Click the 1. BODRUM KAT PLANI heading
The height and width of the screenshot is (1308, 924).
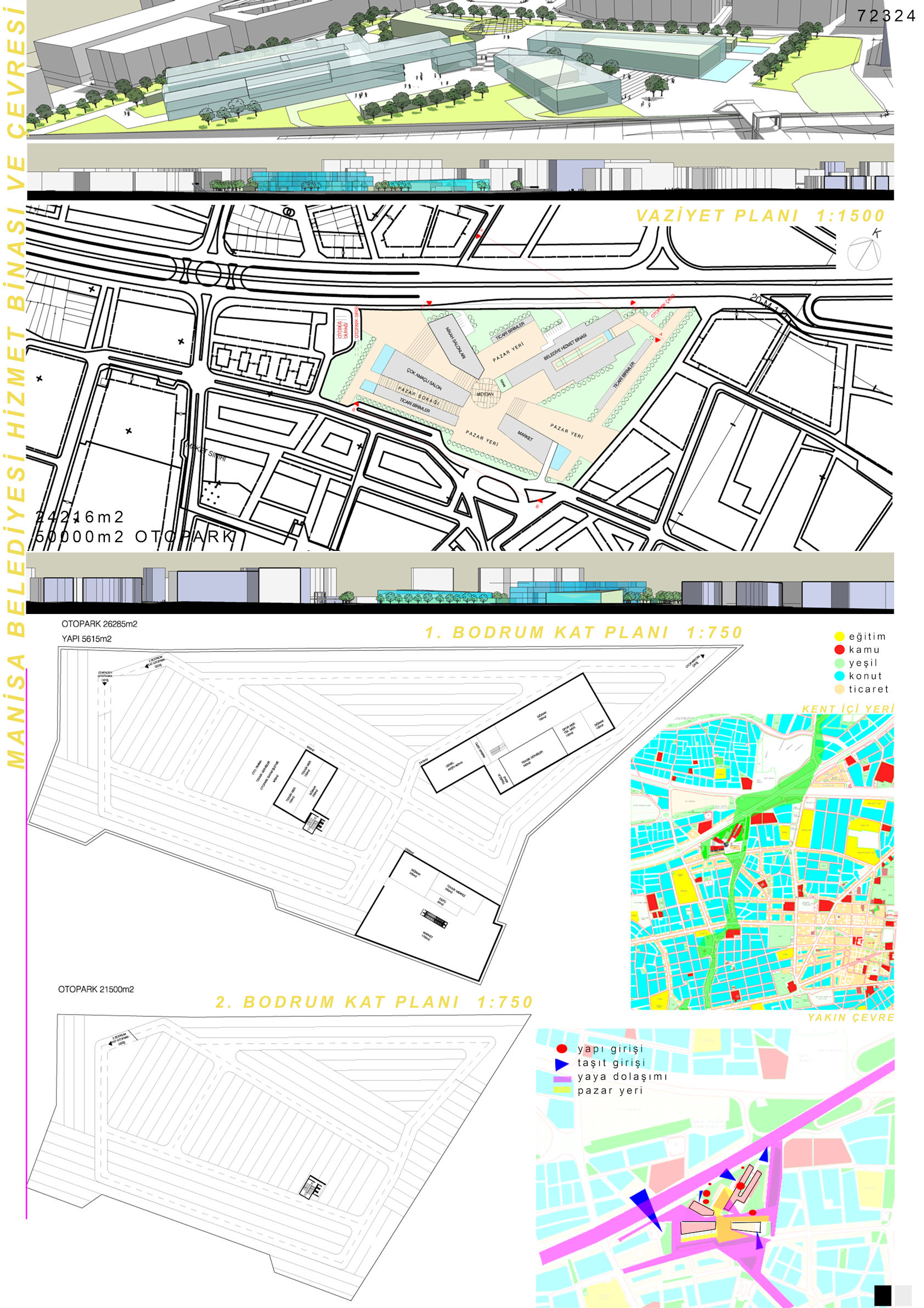584,633
